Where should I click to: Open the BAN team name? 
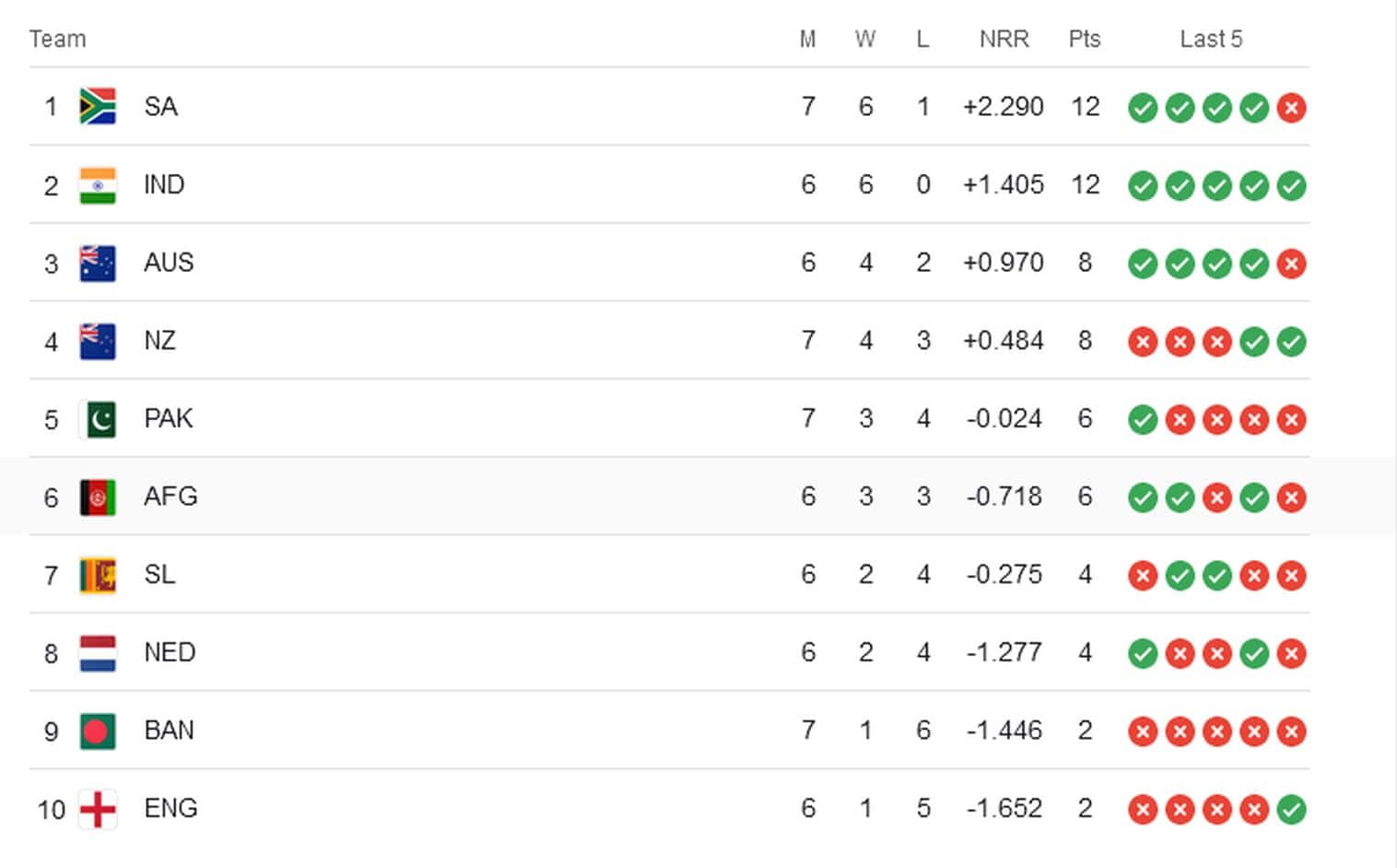point(169,731)
